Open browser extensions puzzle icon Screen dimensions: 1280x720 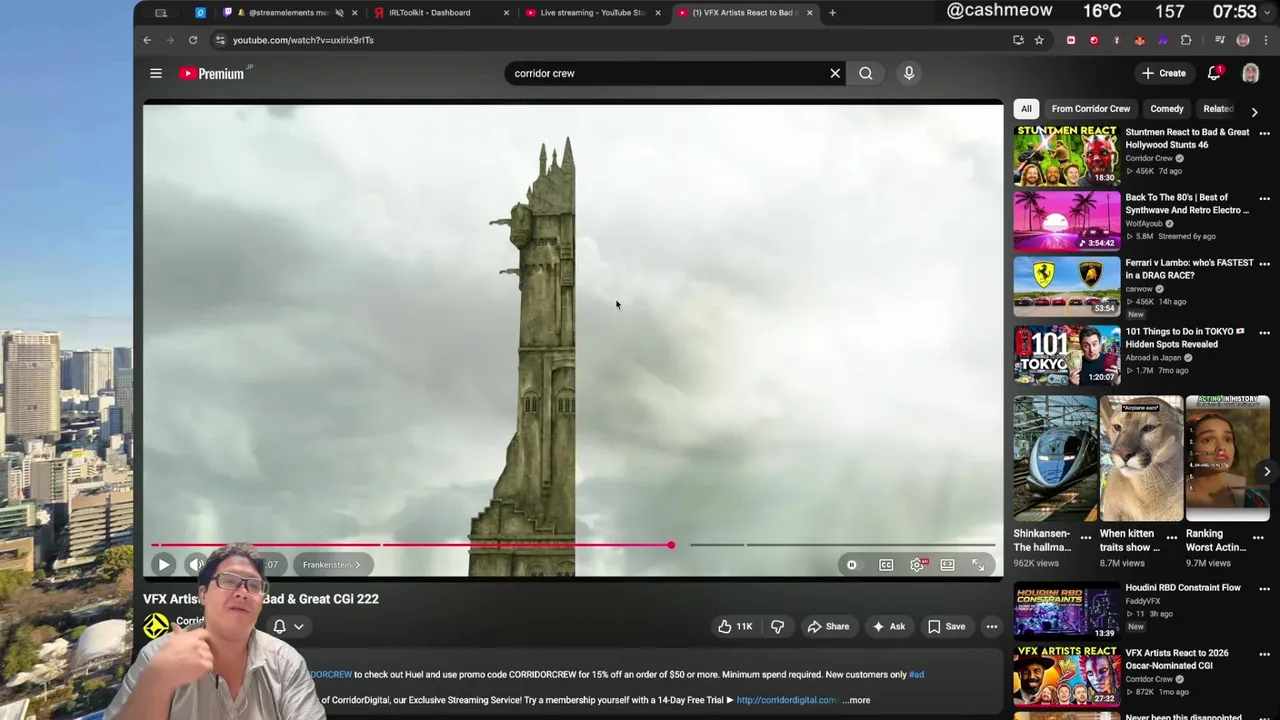coord(1186,40)
